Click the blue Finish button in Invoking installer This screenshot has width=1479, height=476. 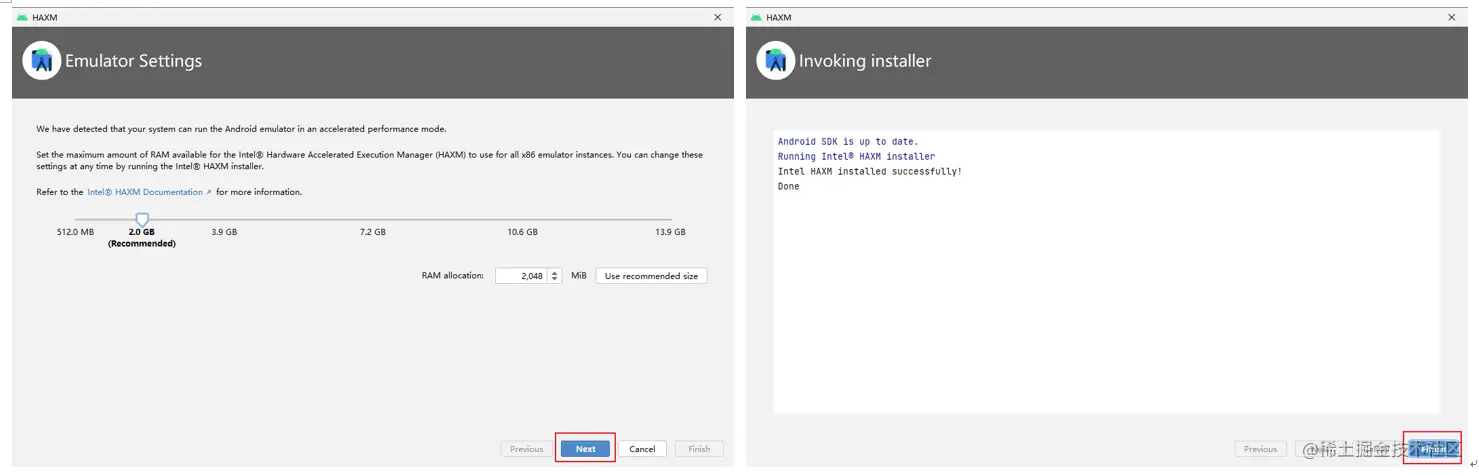click(x=1433, y=449)
